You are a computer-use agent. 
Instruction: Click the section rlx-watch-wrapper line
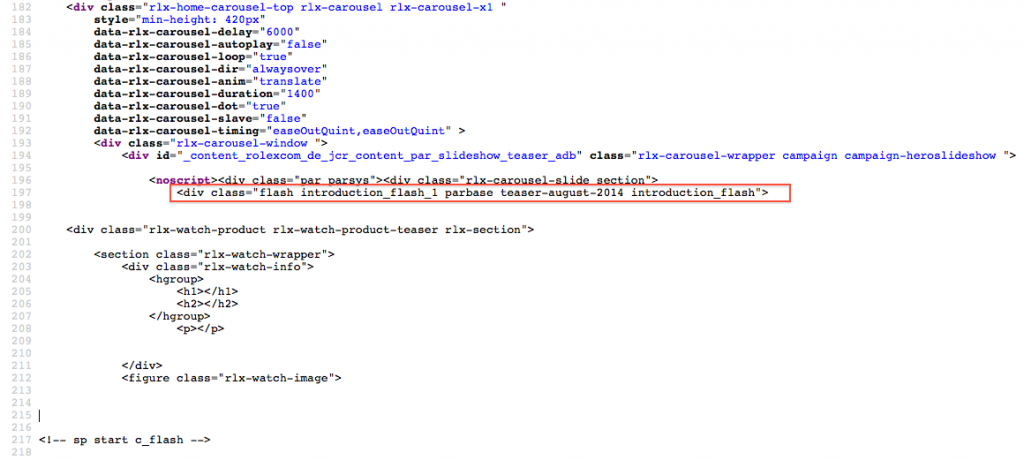point(214,254)
